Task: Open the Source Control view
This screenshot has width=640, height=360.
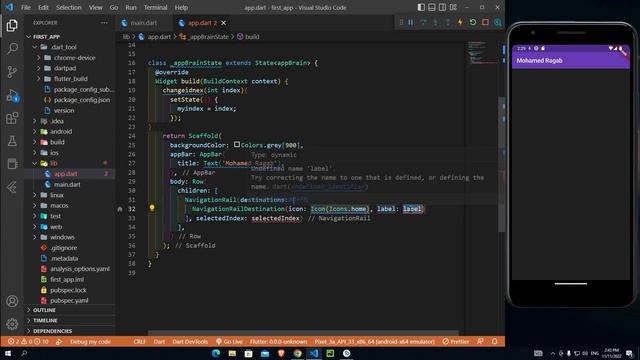Action: tap(12, 72)
